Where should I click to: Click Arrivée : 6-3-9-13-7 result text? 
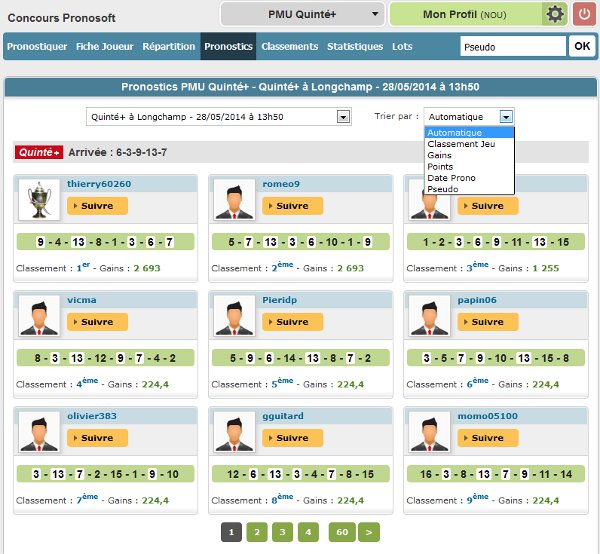coord(117,152)
